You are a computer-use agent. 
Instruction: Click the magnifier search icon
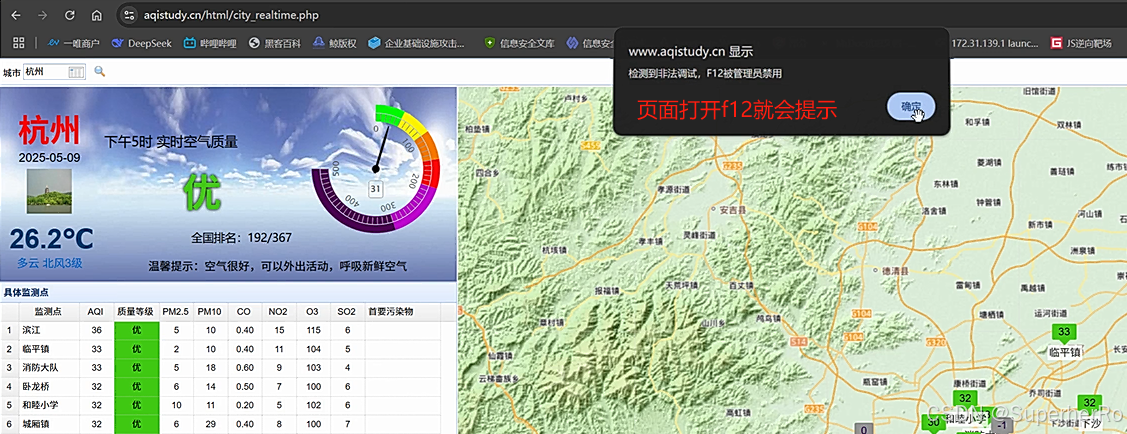click(100, 71)
